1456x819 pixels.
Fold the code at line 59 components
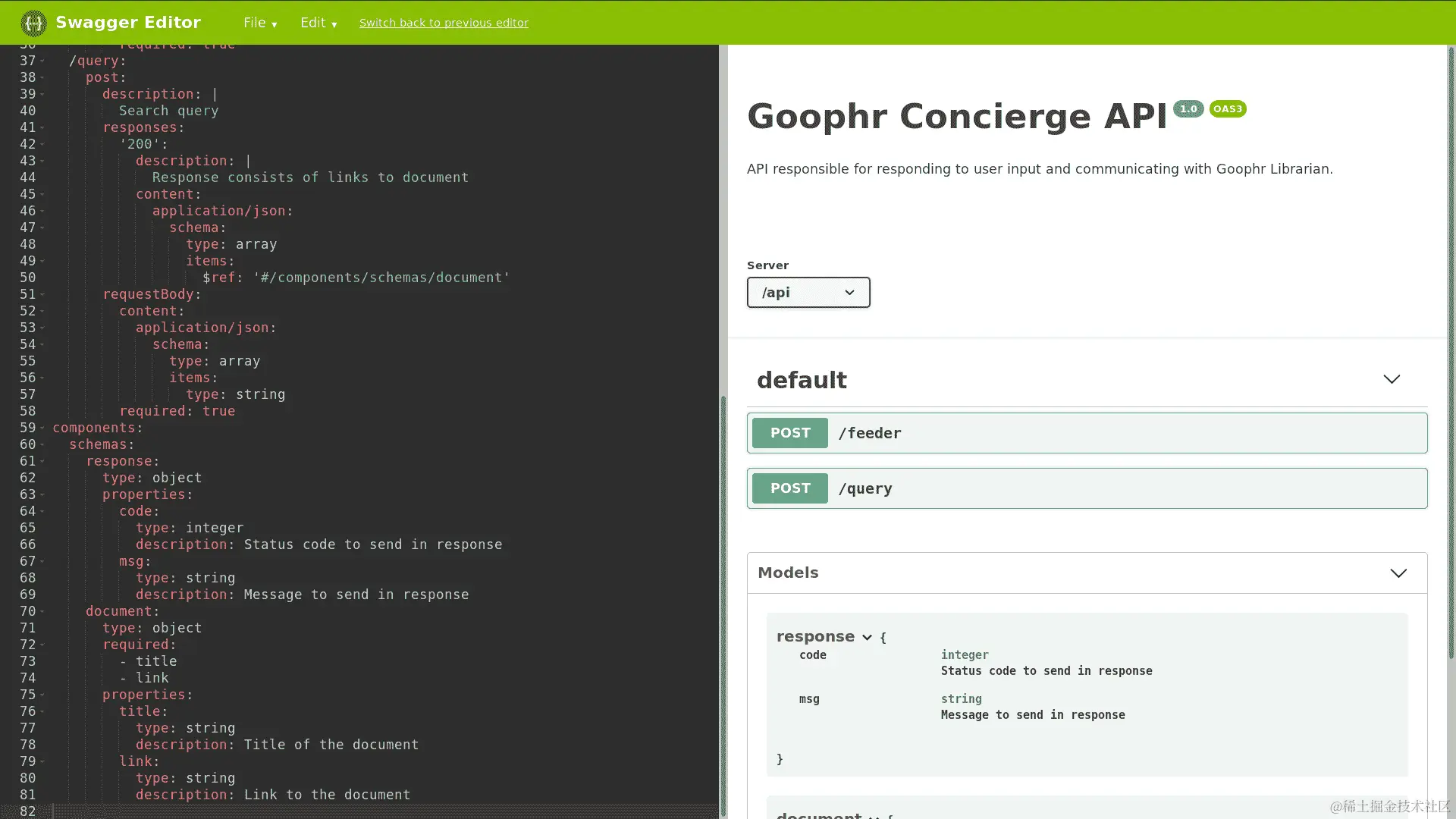coord(42,428)
